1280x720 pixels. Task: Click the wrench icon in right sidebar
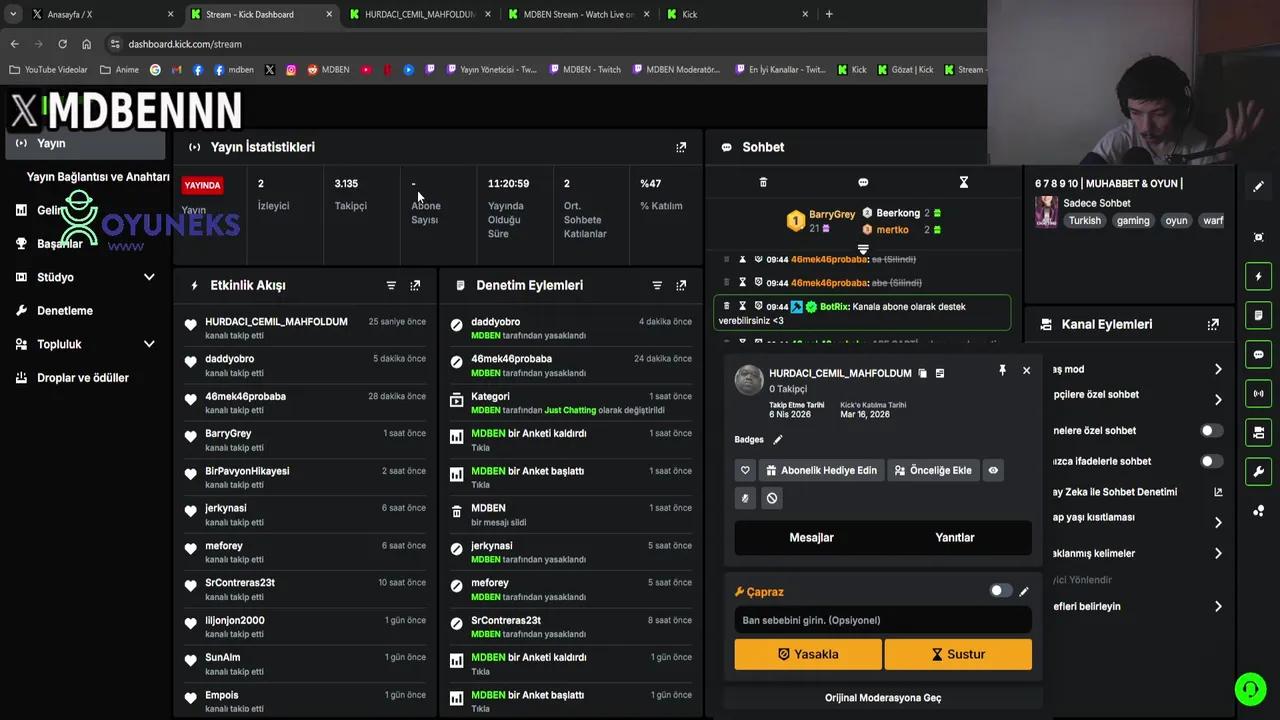[1258, 471]
